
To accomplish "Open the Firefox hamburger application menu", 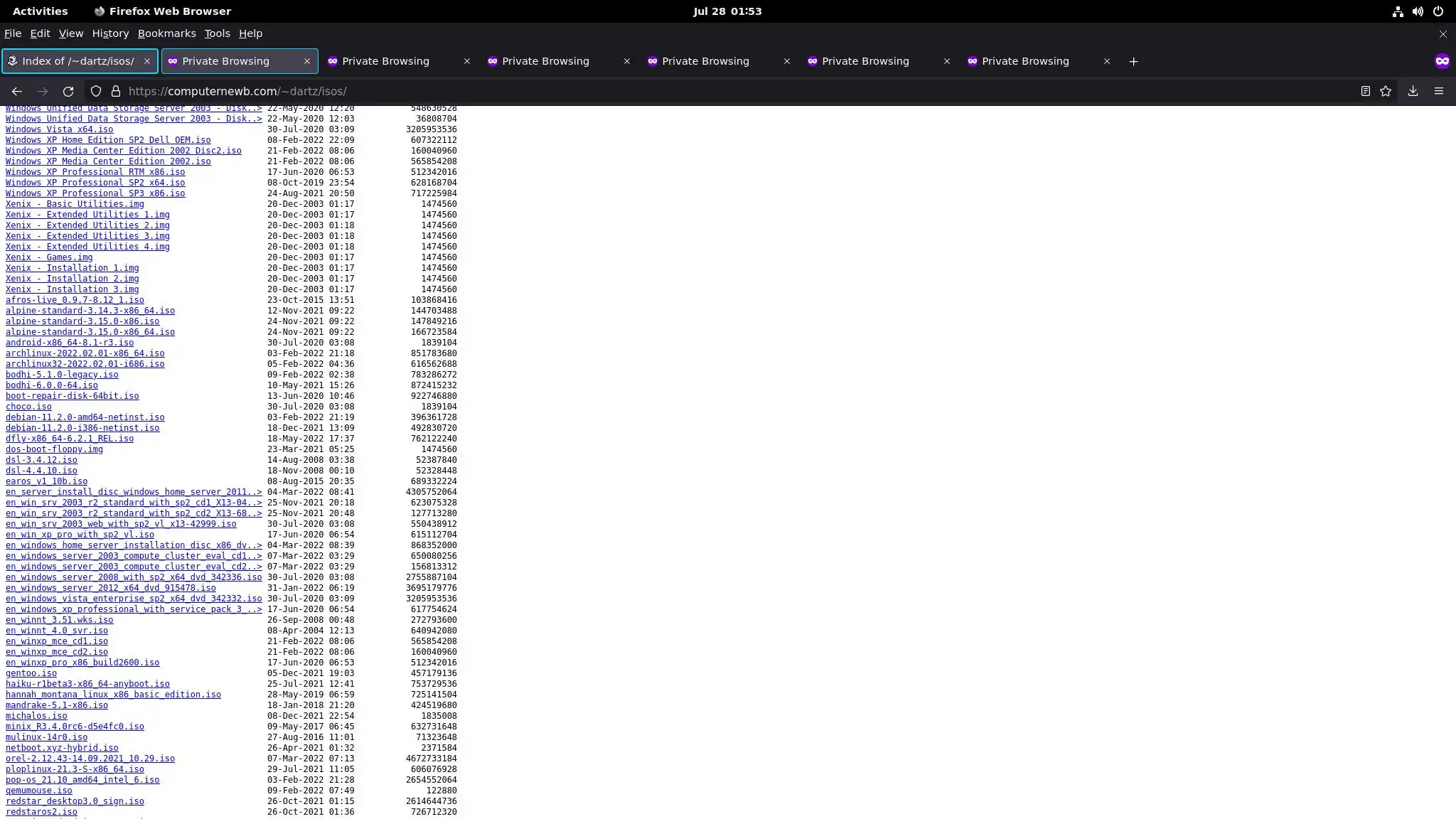I will click(x=1439, y=91).
